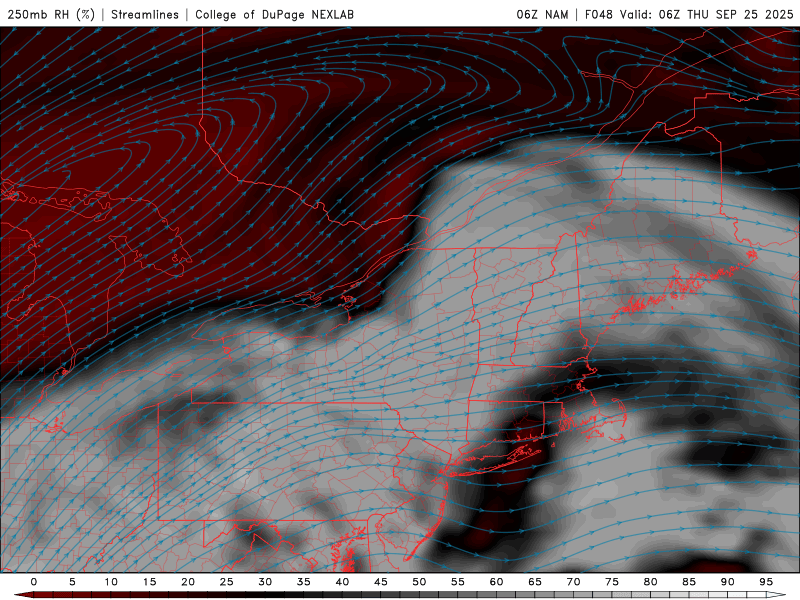Click the "40" label on the color scale

click(342, 582)
